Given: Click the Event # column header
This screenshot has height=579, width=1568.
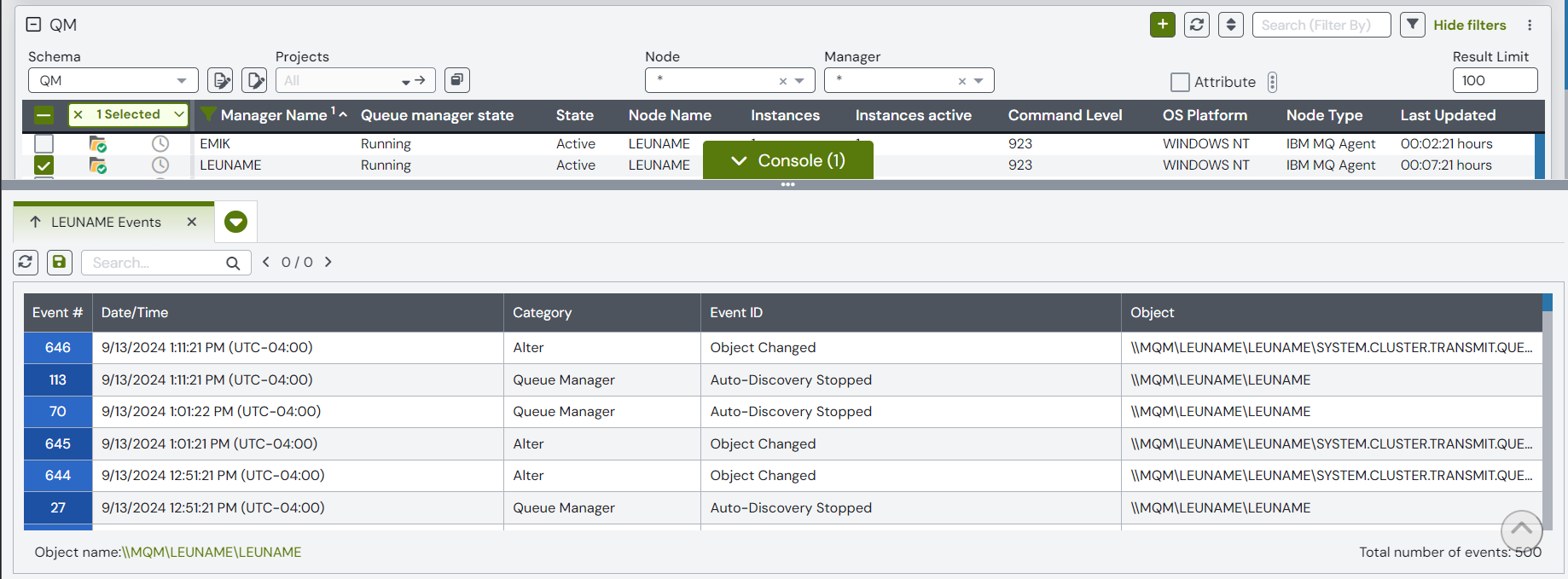Looking at the screenshot, I should pyautogui.click(x=57, y=312).
